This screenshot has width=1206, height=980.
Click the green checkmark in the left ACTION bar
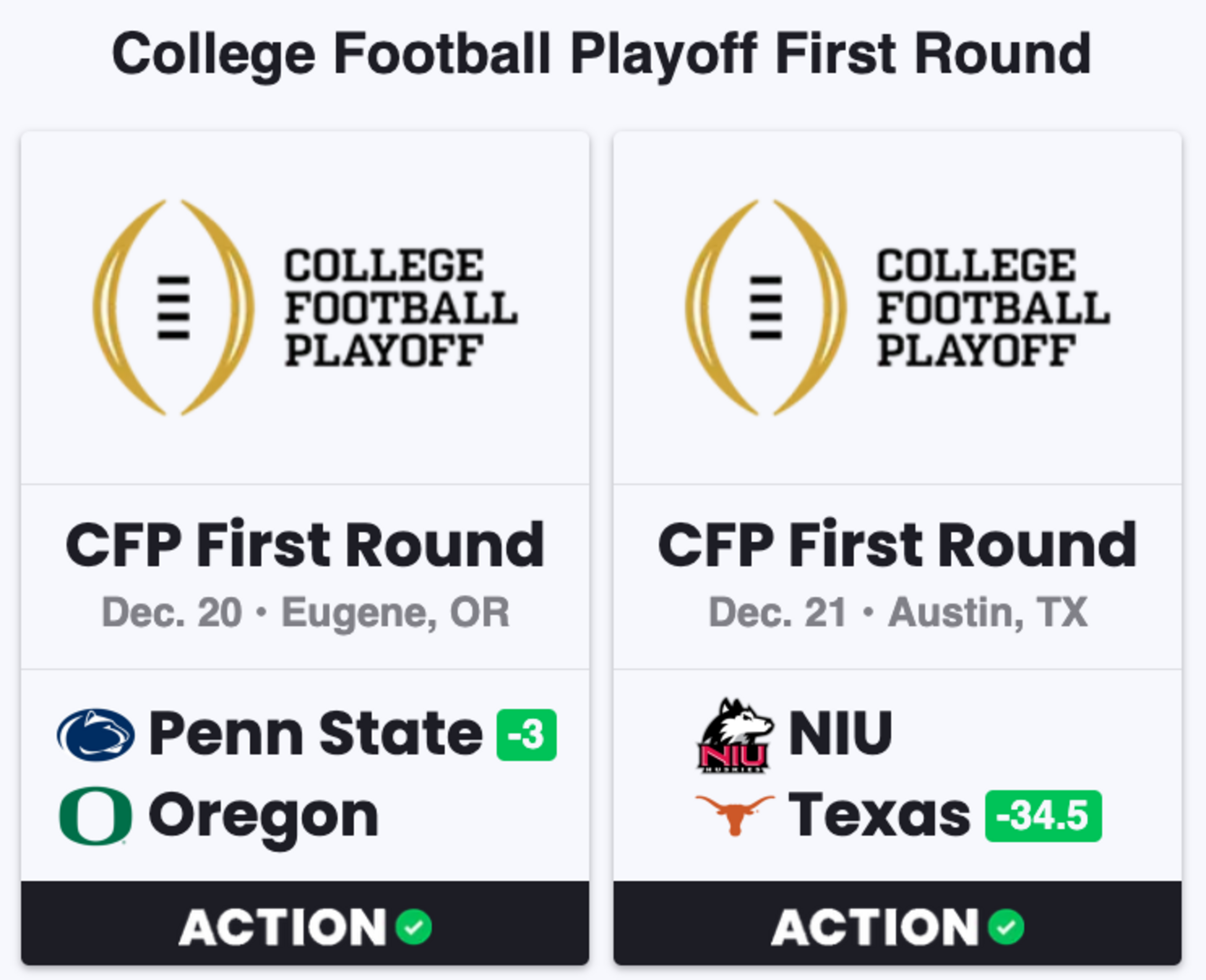coord(413,926)
